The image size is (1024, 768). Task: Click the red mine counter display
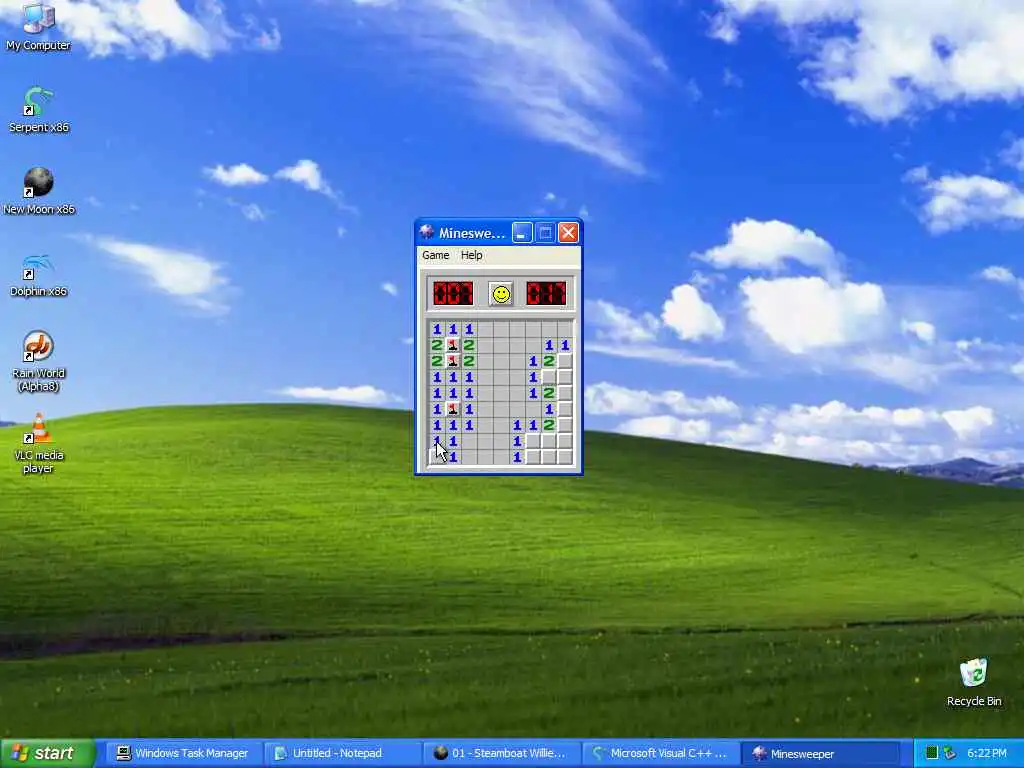(453, 294)
